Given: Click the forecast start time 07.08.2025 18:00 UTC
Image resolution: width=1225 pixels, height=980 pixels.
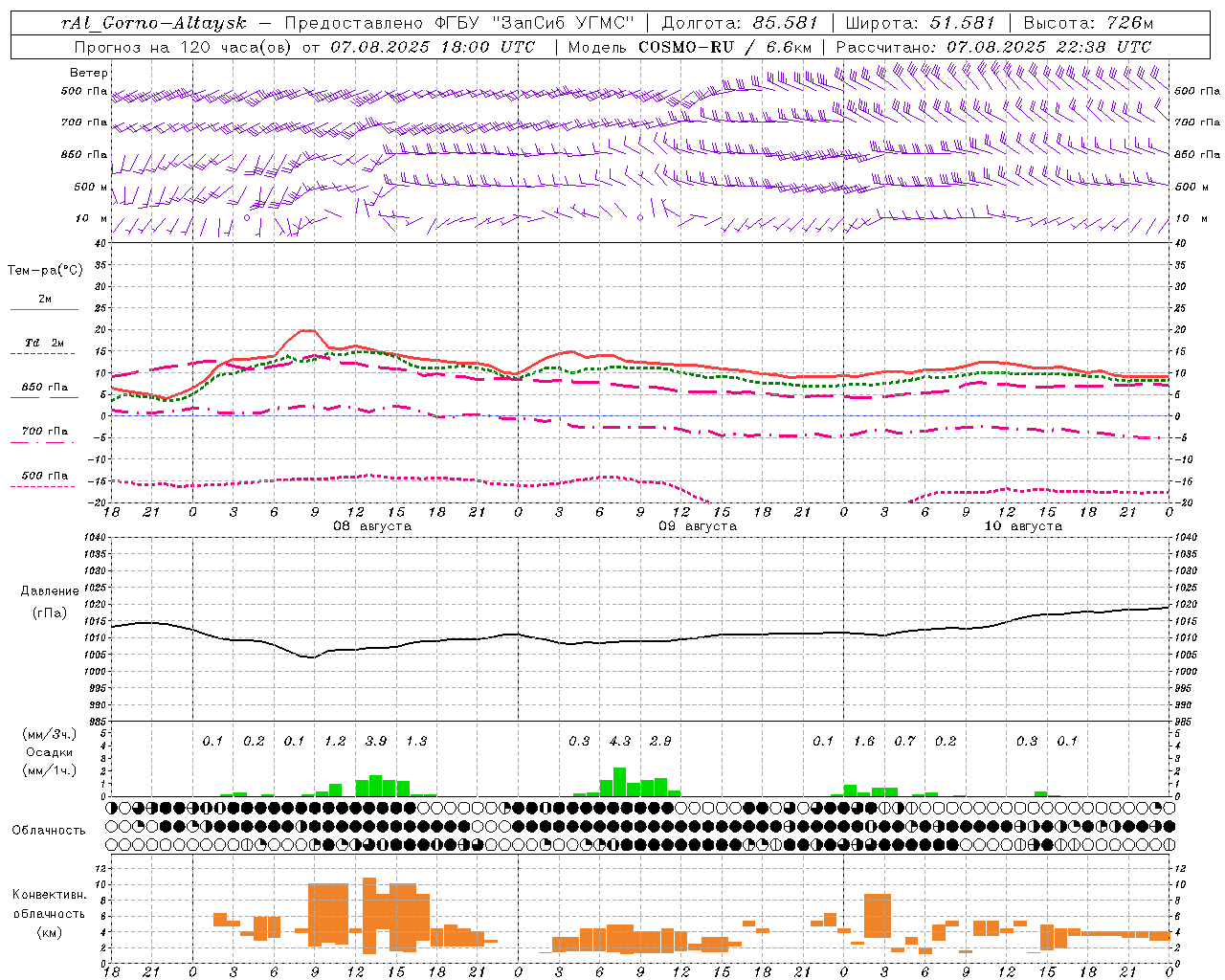Looking at the screenshot, I should pyautogui.click(x=433, y=47).
